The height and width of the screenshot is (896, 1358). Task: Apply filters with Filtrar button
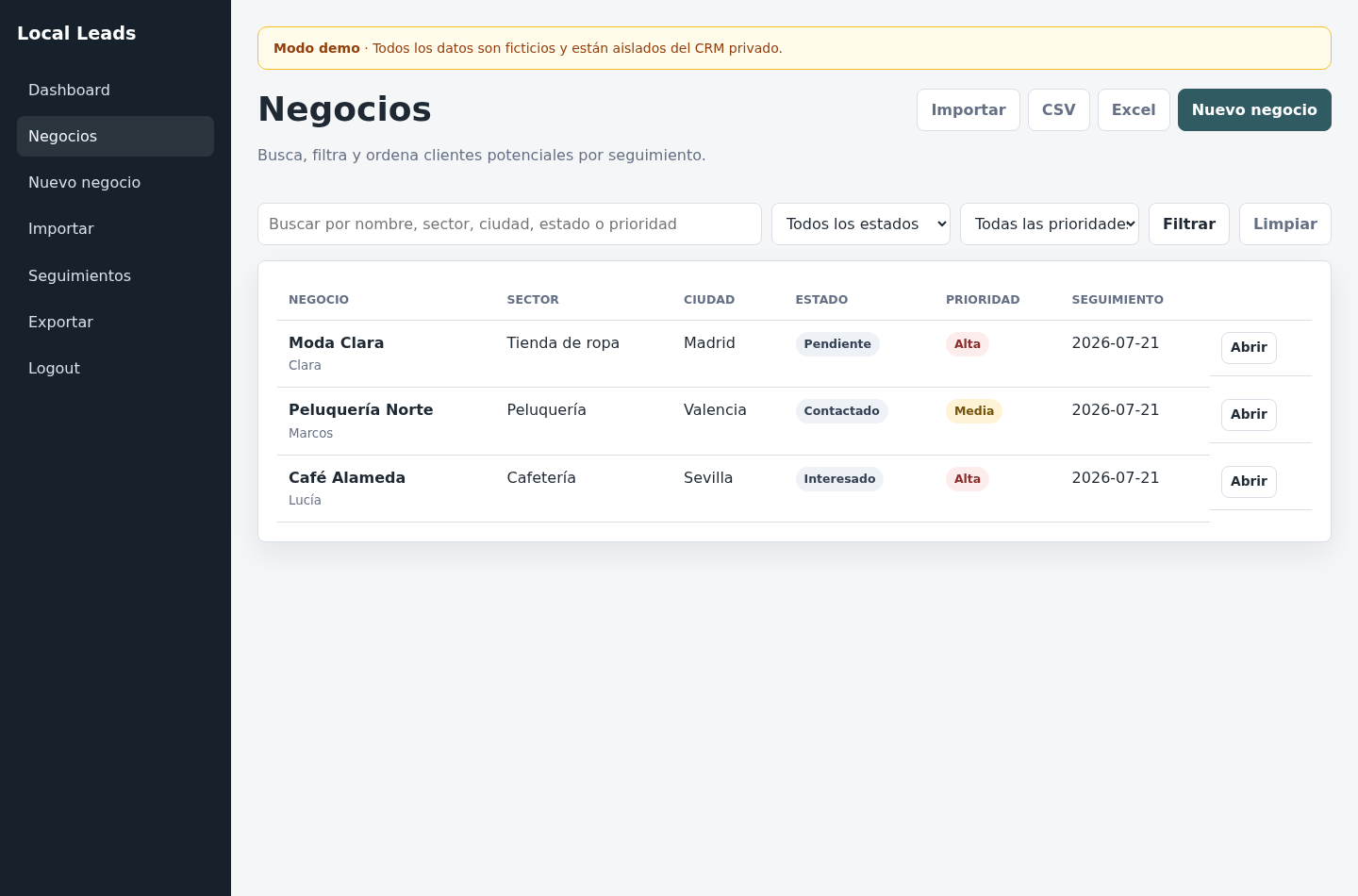point(1189,224)
